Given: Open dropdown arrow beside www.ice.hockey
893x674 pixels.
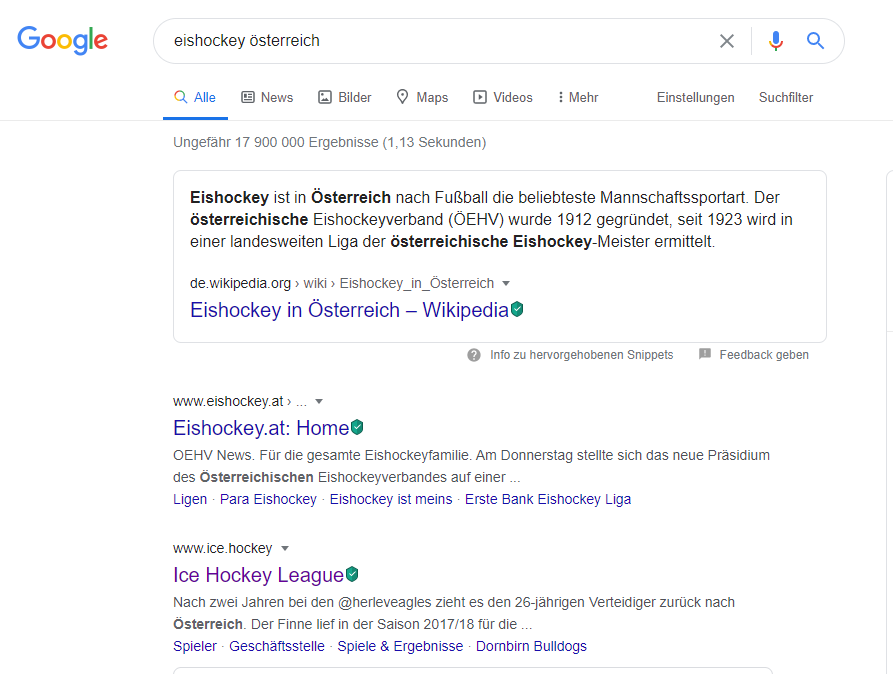Looking at the screenshot, I should click(x=285, y=549).
